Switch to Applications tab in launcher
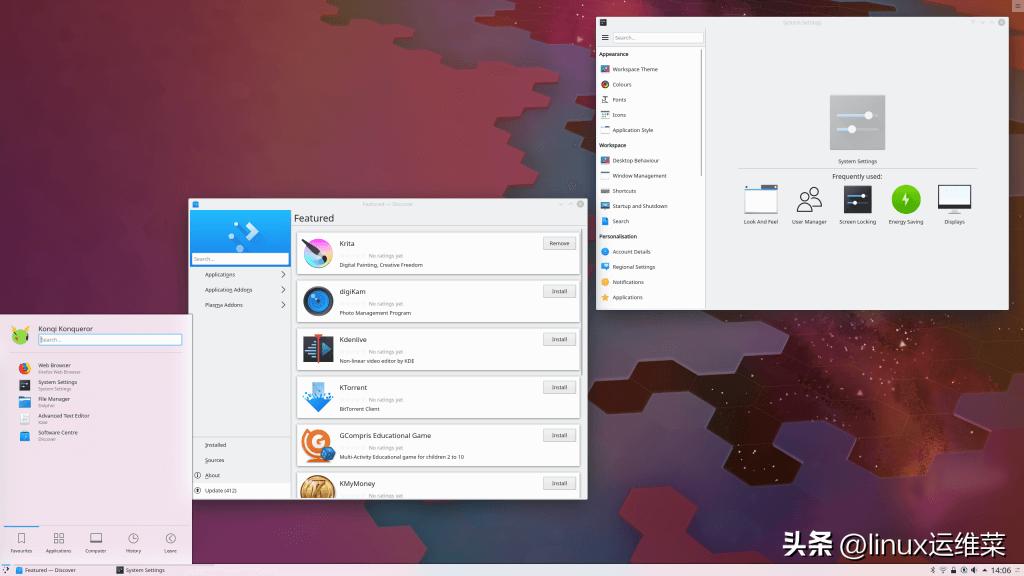The width and height of the screenshot is (1024, 576). coord(58,543)
